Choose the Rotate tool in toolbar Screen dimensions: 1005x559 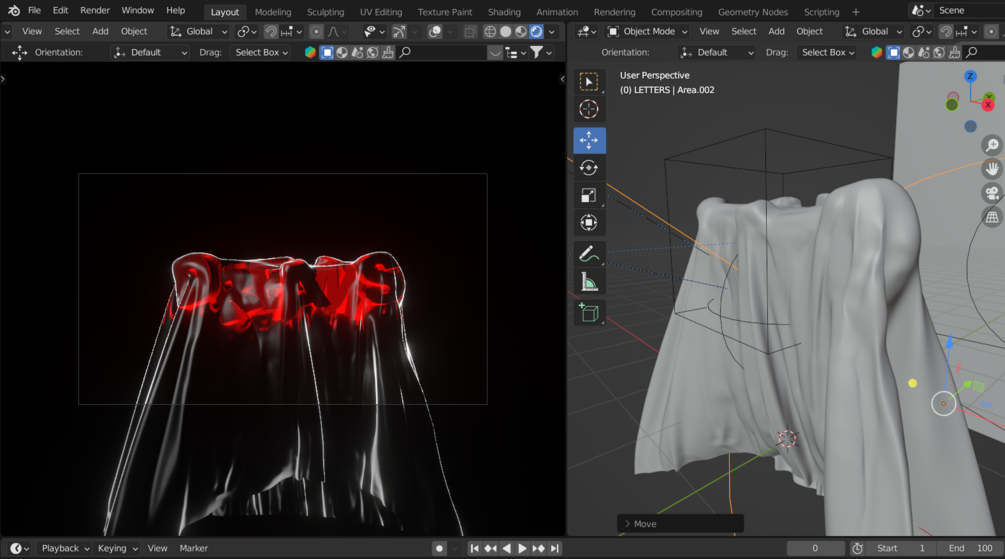click(589, 167)
